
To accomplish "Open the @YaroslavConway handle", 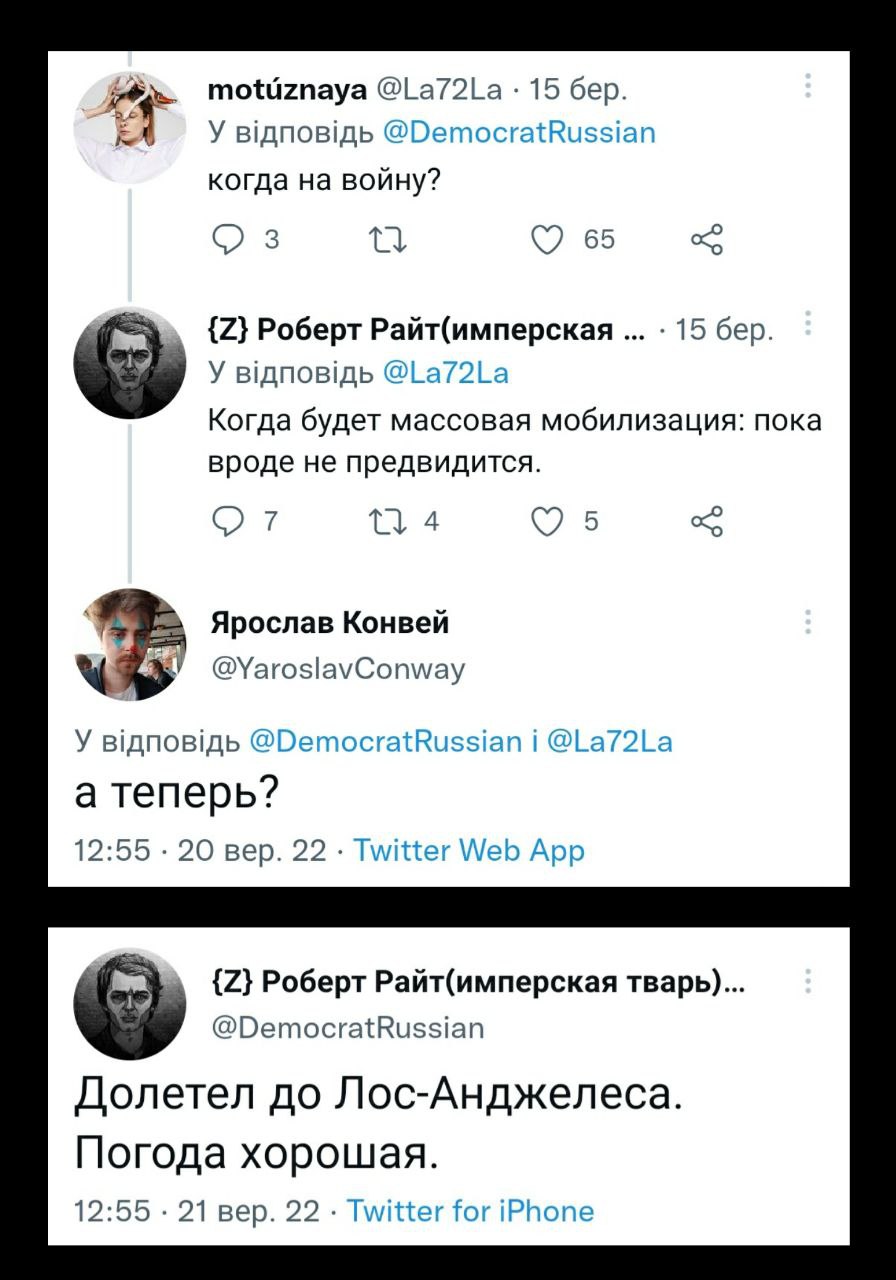I will point(336,667).
